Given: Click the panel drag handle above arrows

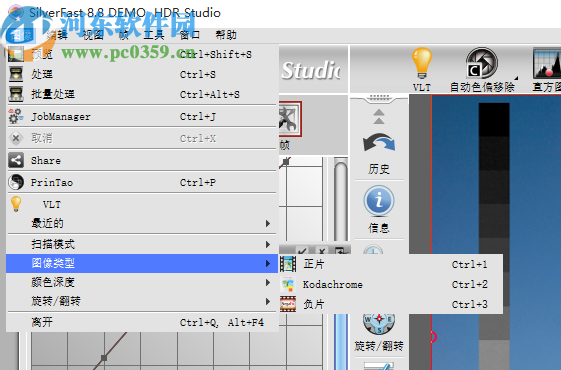Looking at the screenshot, I should pos(379,97).
